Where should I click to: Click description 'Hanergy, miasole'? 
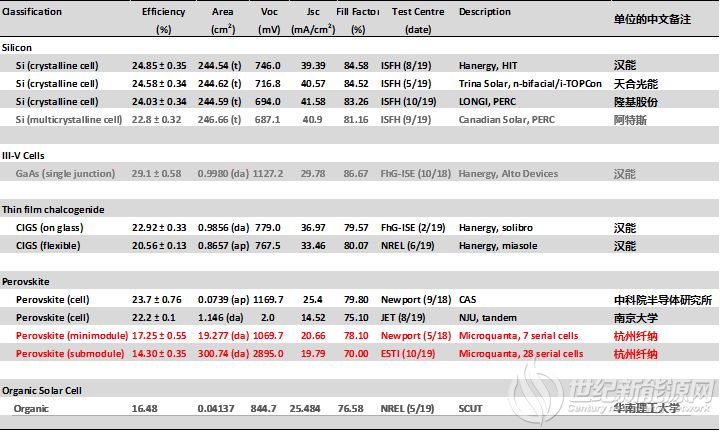498,246
